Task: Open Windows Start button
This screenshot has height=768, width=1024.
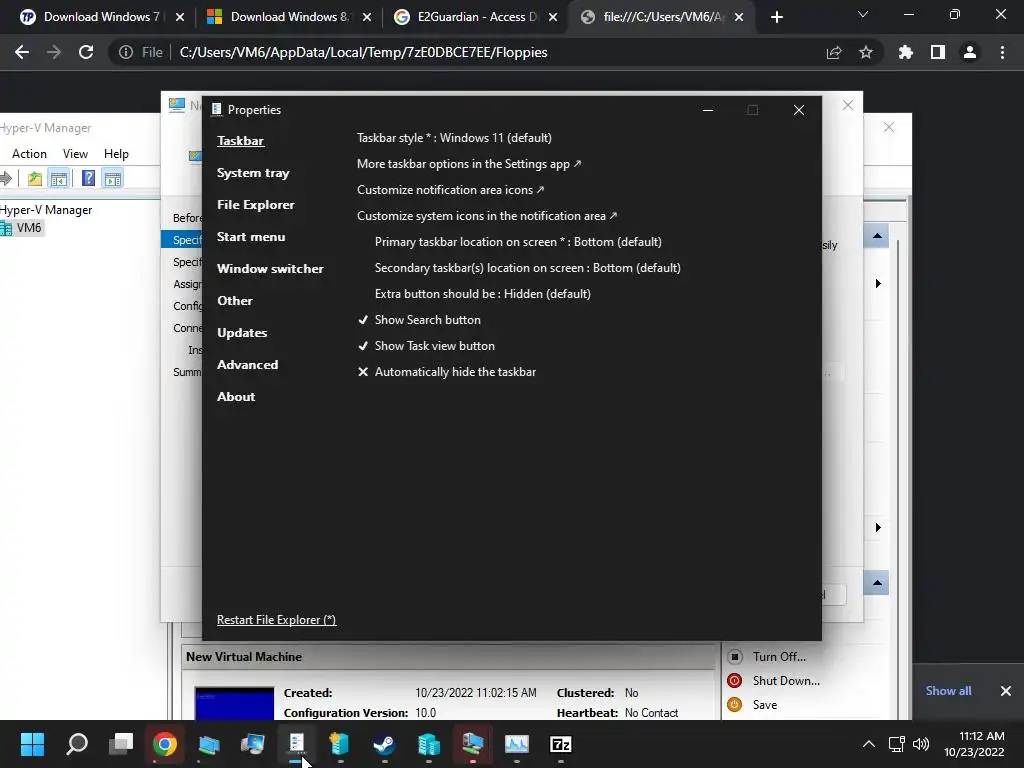Action: 32,744
